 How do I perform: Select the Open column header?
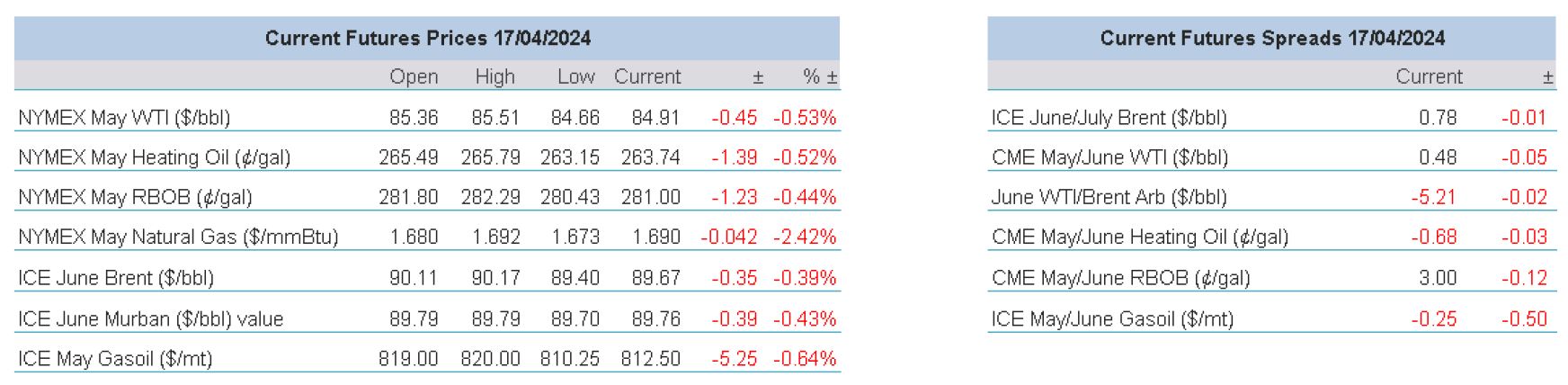click(414, 77)
